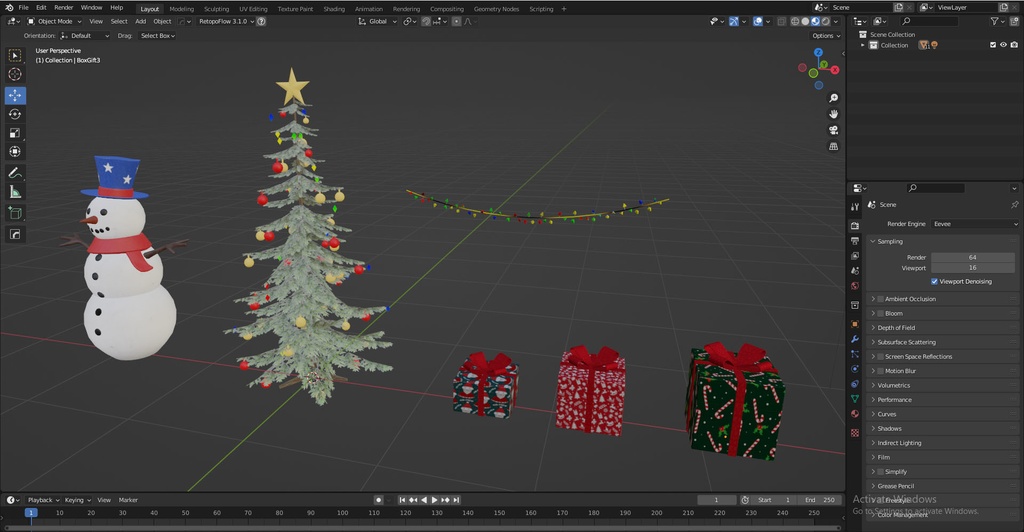Open the Orientation Default dropdown
The width and height of the screenshot is (1024, 532).
[x=85, y=36]
